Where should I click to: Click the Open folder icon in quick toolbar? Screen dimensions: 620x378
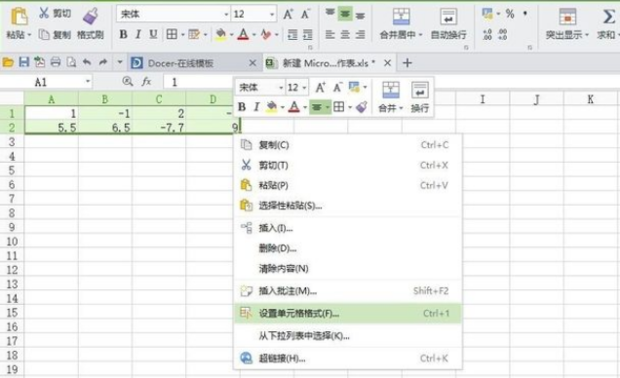[8, 62]
